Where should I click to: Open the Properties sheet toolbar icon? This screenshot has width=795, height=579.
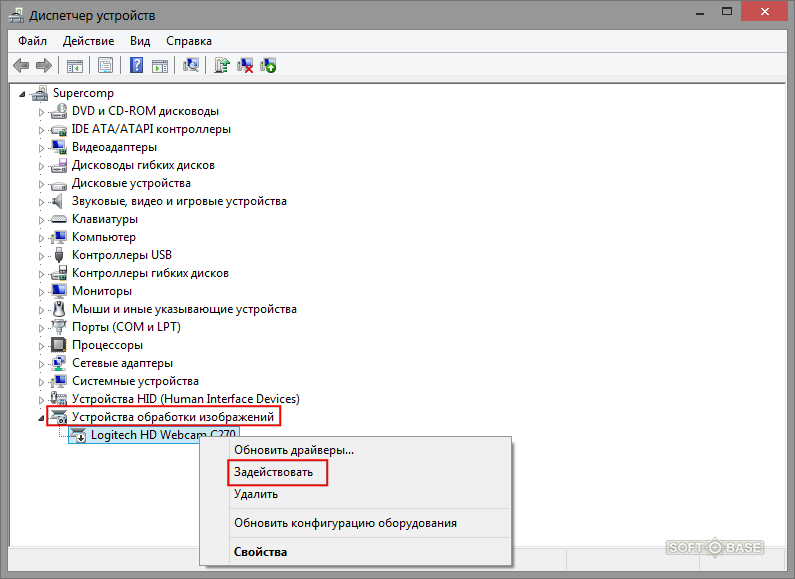pos(105,65)
